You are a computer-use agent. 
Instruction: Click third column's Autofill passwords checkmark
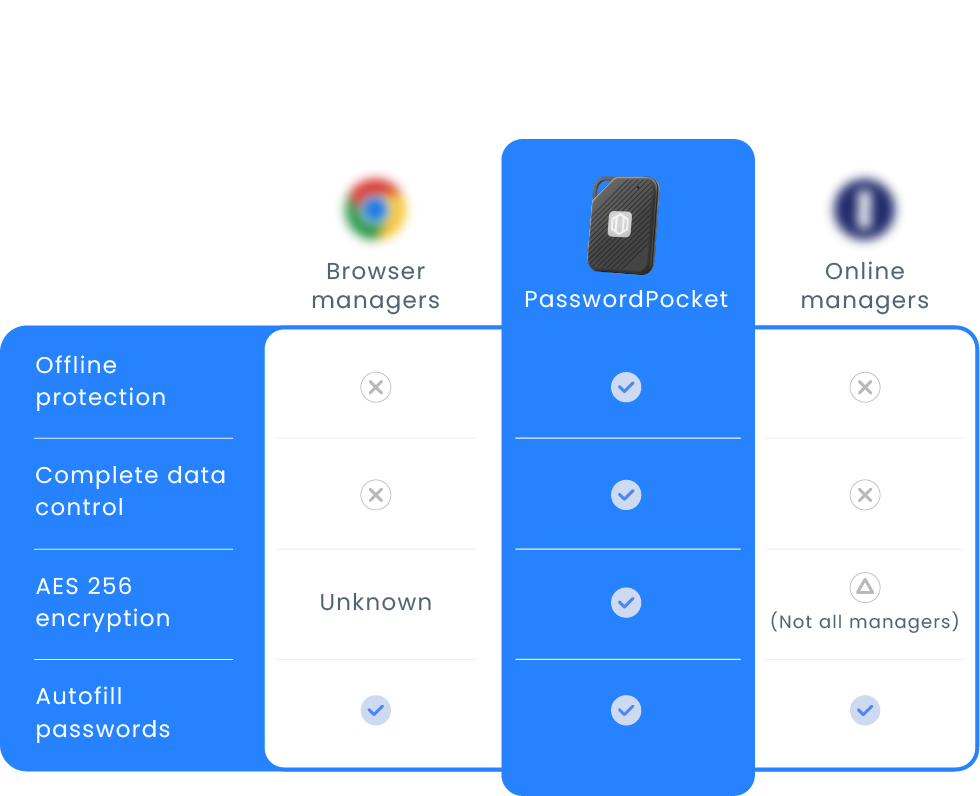click(865, 711)
